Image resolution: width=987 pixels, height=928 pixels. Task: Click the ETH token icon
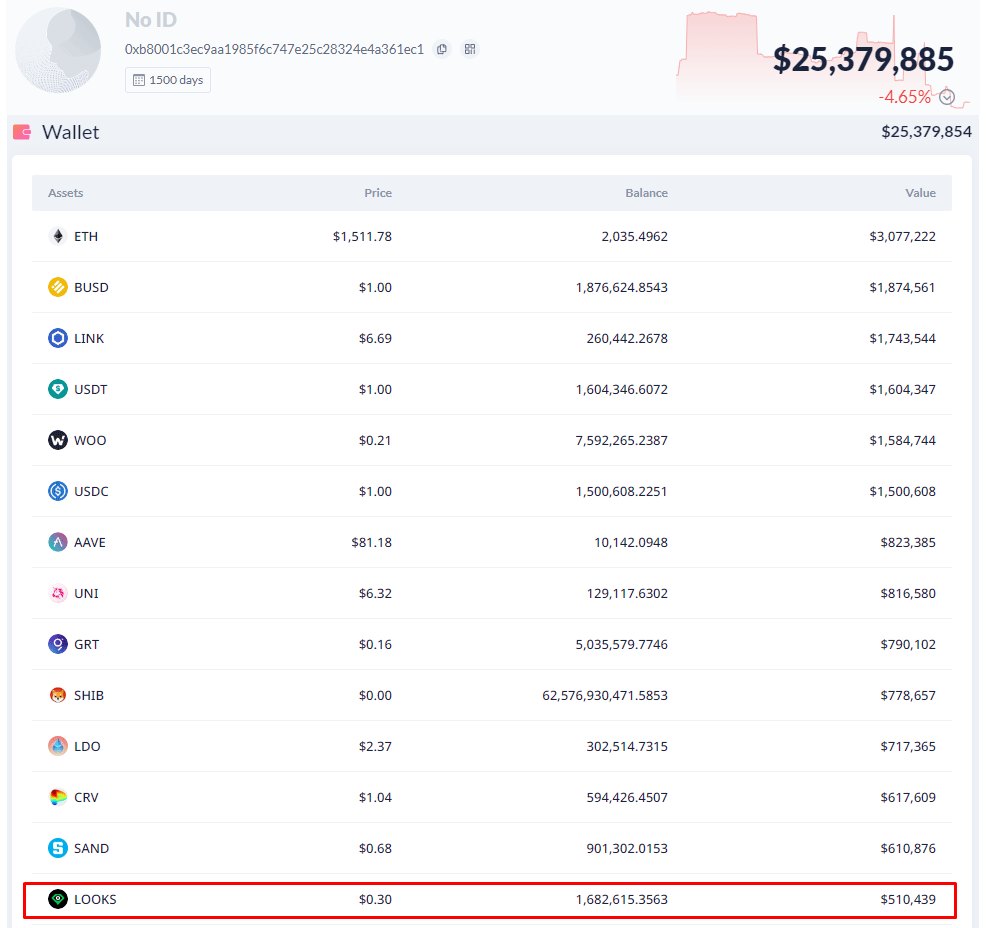pyautogui.click(x=58, y=236)
